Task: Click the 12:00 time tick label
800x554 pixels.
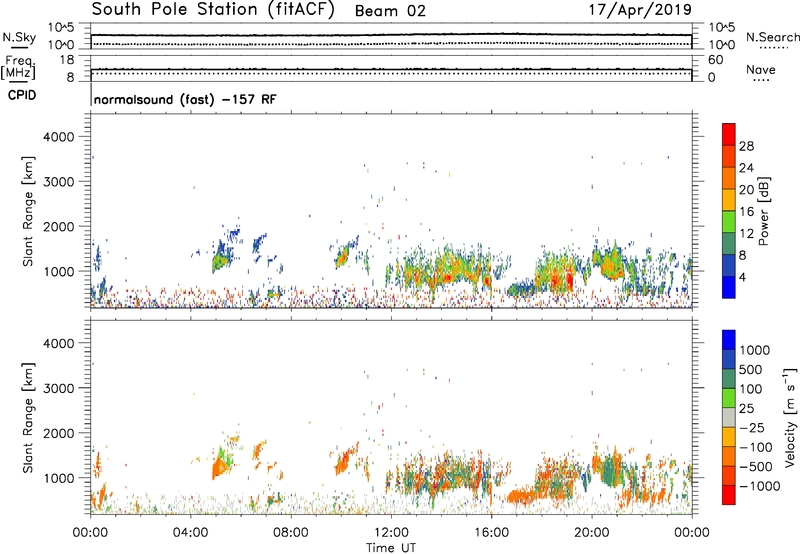Action: 391,533
